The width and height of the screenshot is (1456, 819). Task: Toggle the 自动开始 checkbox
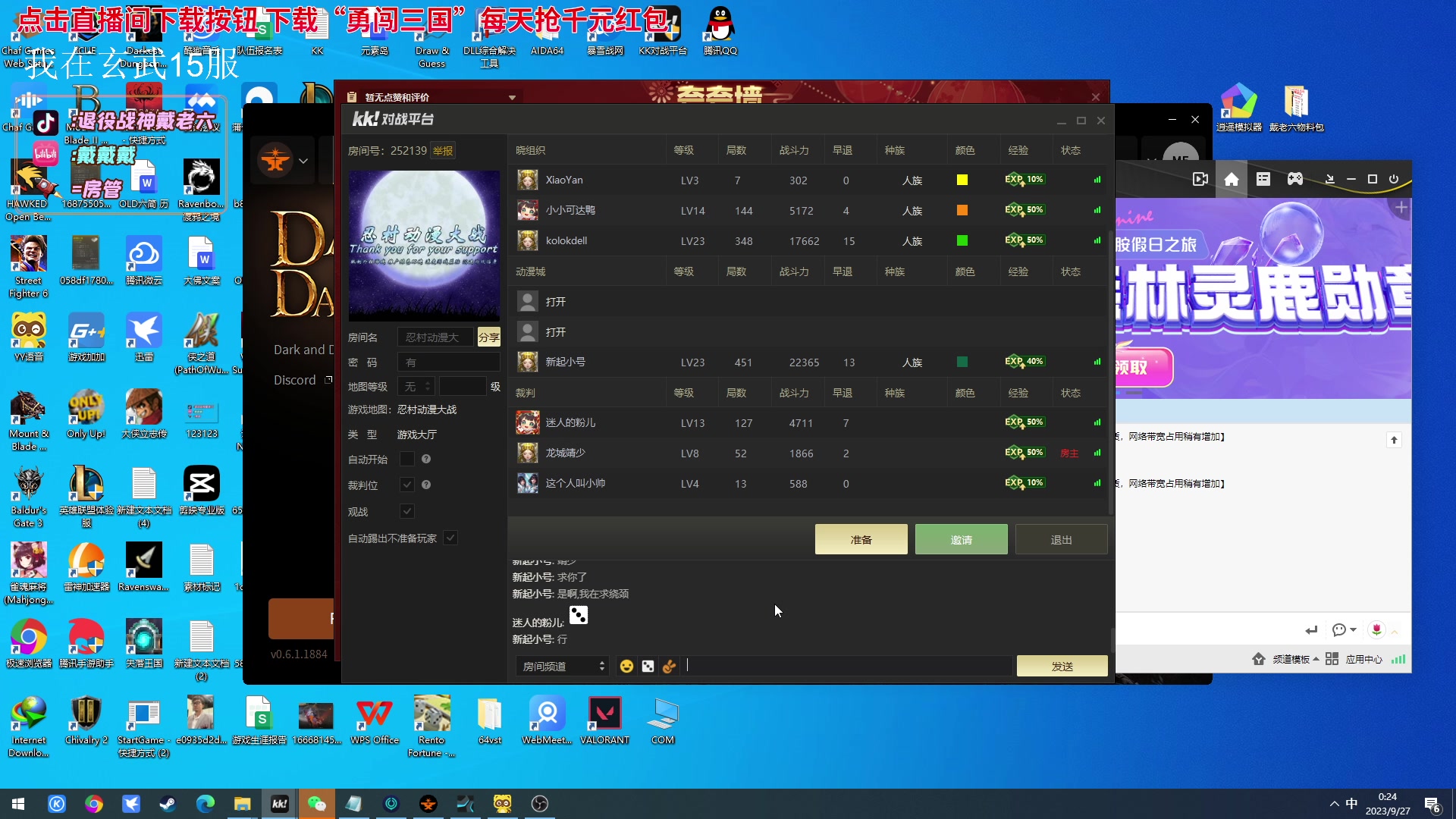(x=407, y=459)
